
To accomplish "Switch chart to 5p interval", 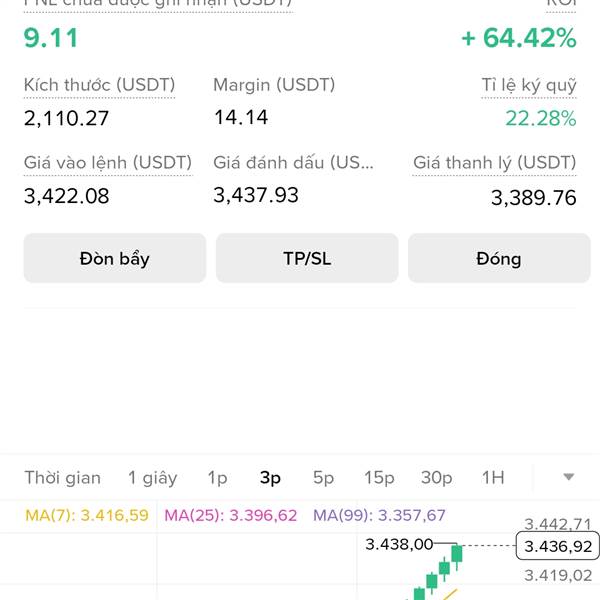I will [323, 478].
